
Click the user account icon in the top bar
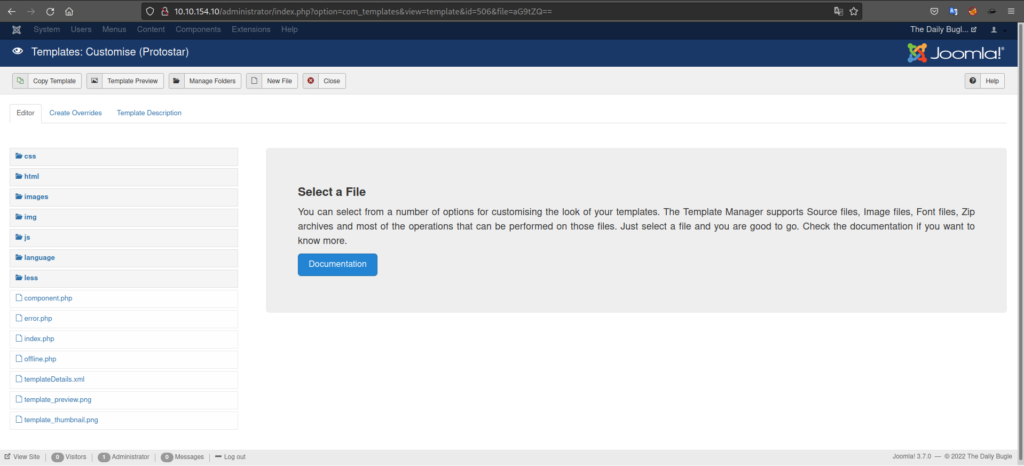pos(993,30)
